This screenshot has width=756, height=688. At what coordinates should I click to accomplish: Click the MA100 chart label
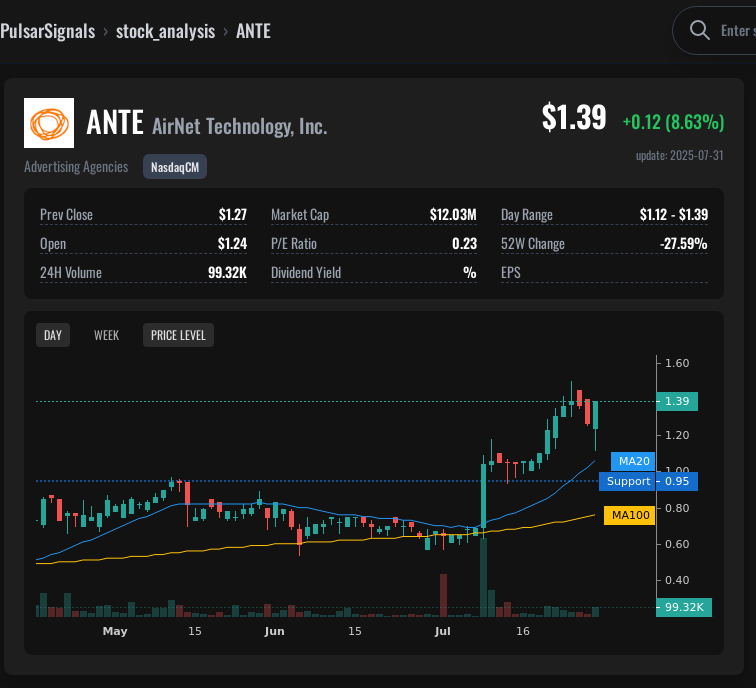tap(630, 515)
